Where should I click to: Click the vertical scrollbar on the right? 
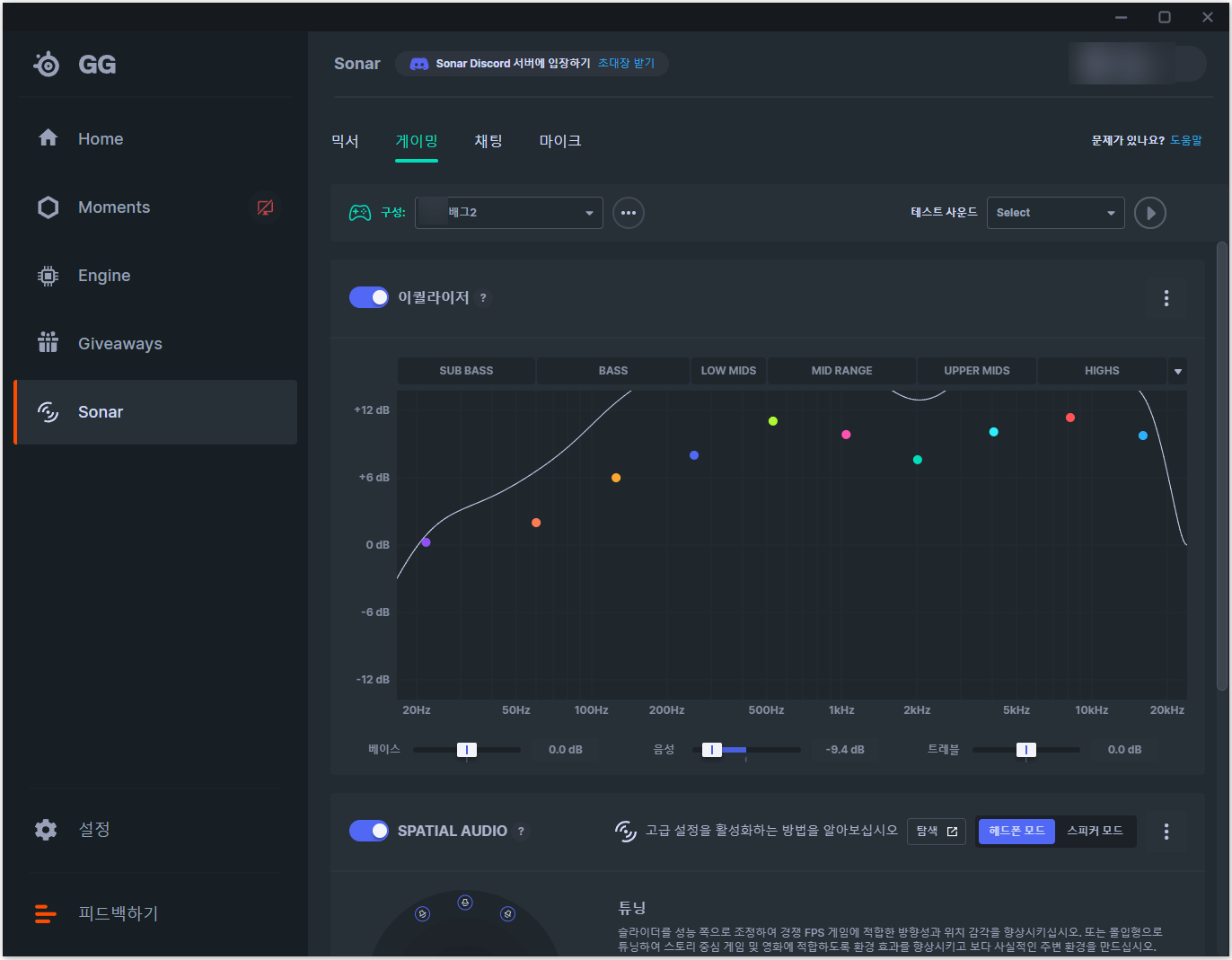[x=1221, y=465]
